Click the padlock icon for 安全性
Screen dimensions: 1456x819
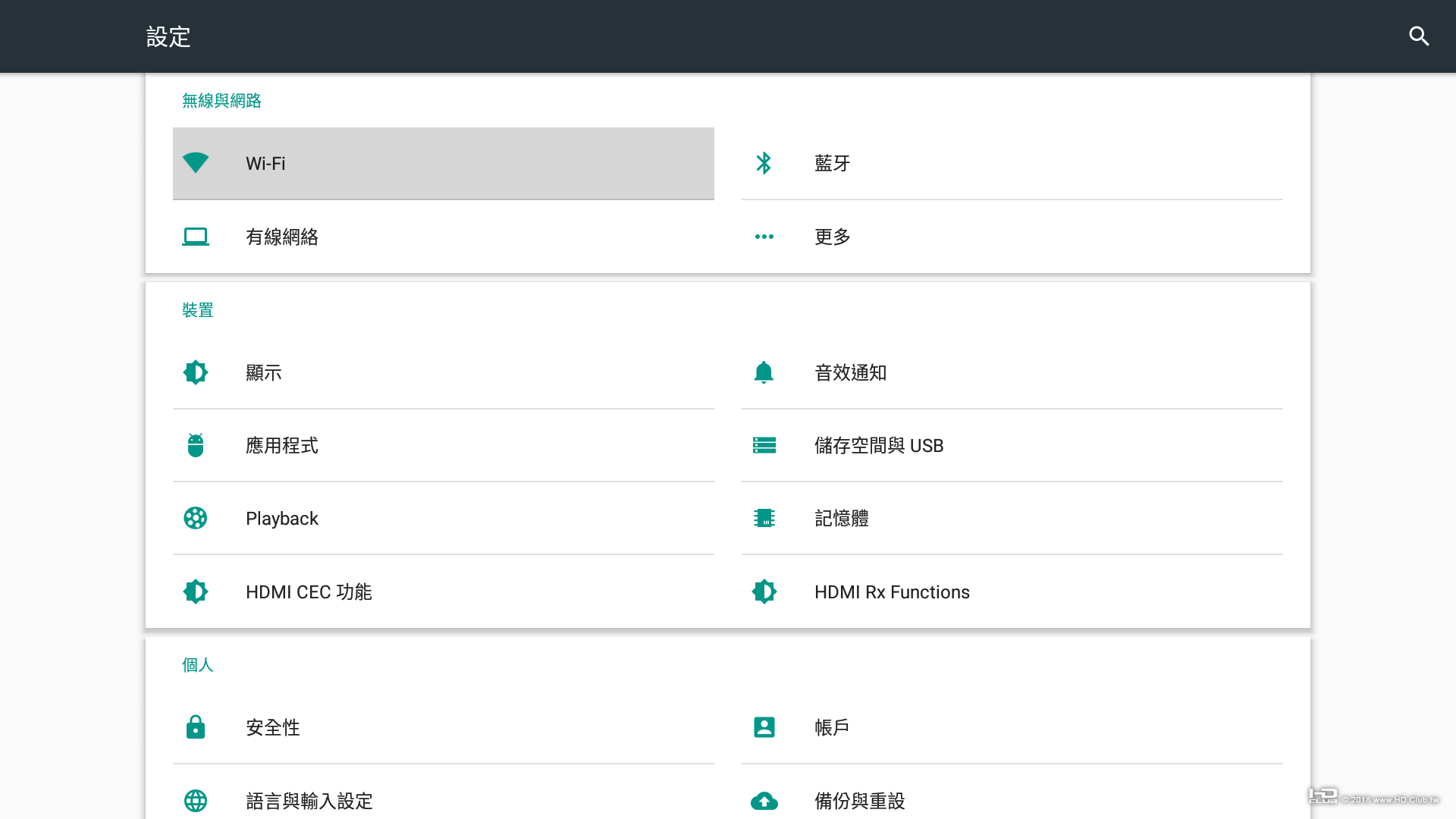click(x=196, y=727)
